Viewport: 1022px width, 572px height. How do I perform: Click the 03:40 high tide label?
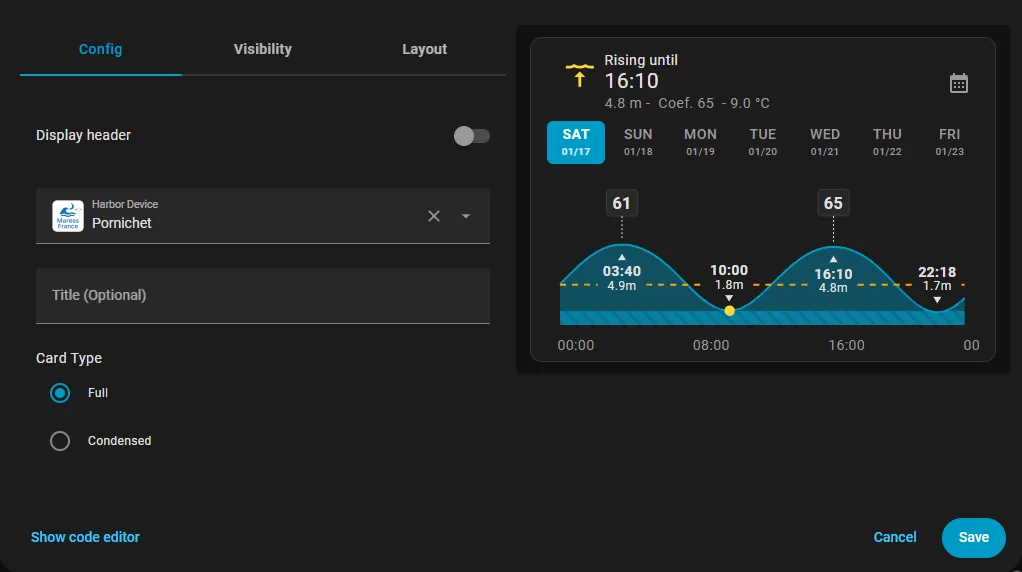coord(622,271)
